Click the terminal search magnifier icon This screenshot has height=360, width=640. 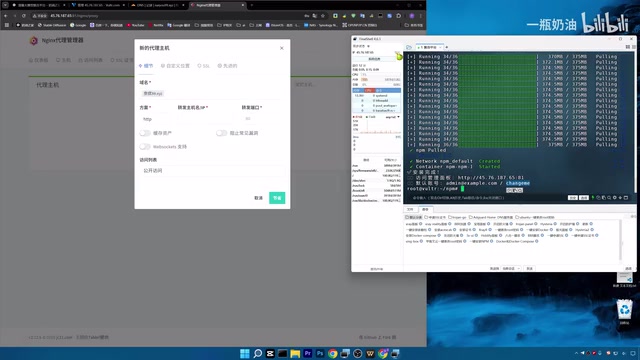[x=609, y=198]
